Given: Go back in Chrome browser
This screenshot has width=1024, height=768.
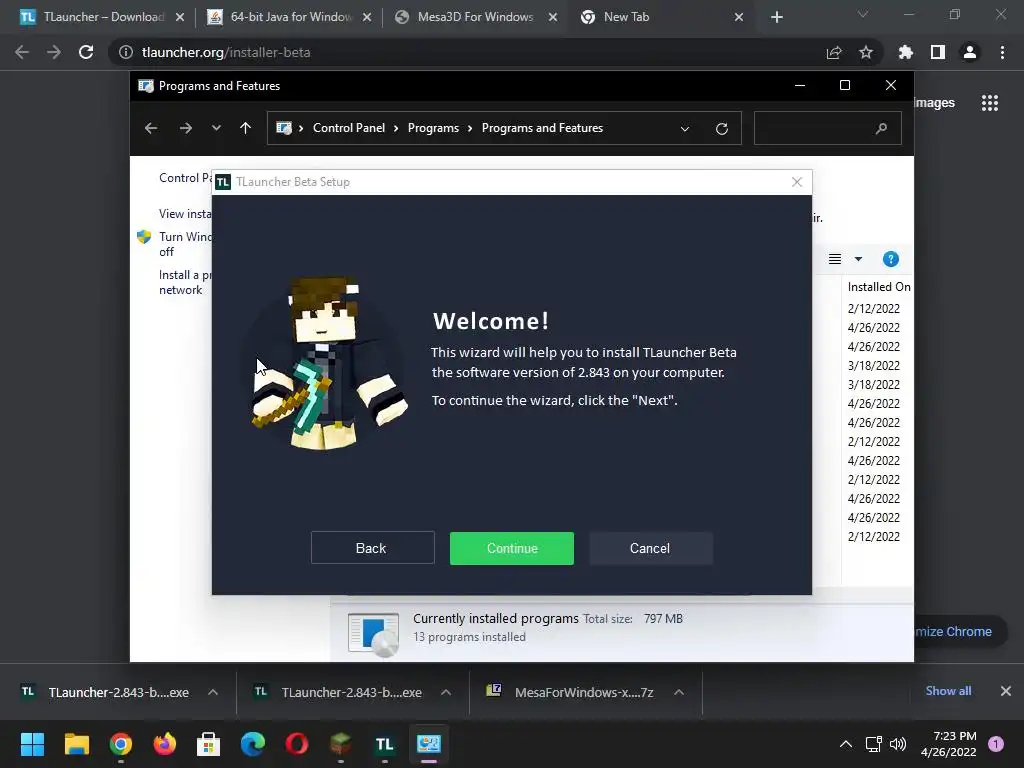Looking at the screenshot, I should [22, 52].
